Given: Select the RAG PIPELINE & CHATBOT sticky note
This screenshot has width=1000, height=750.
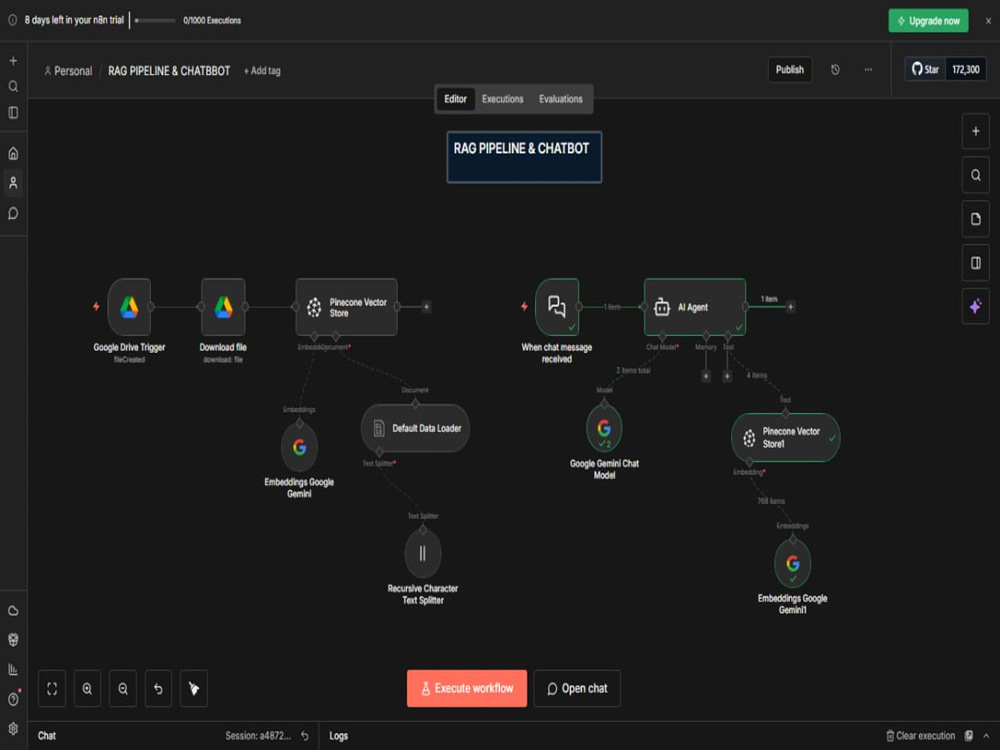Looking at the screenshot, I should tap(524, 157).
